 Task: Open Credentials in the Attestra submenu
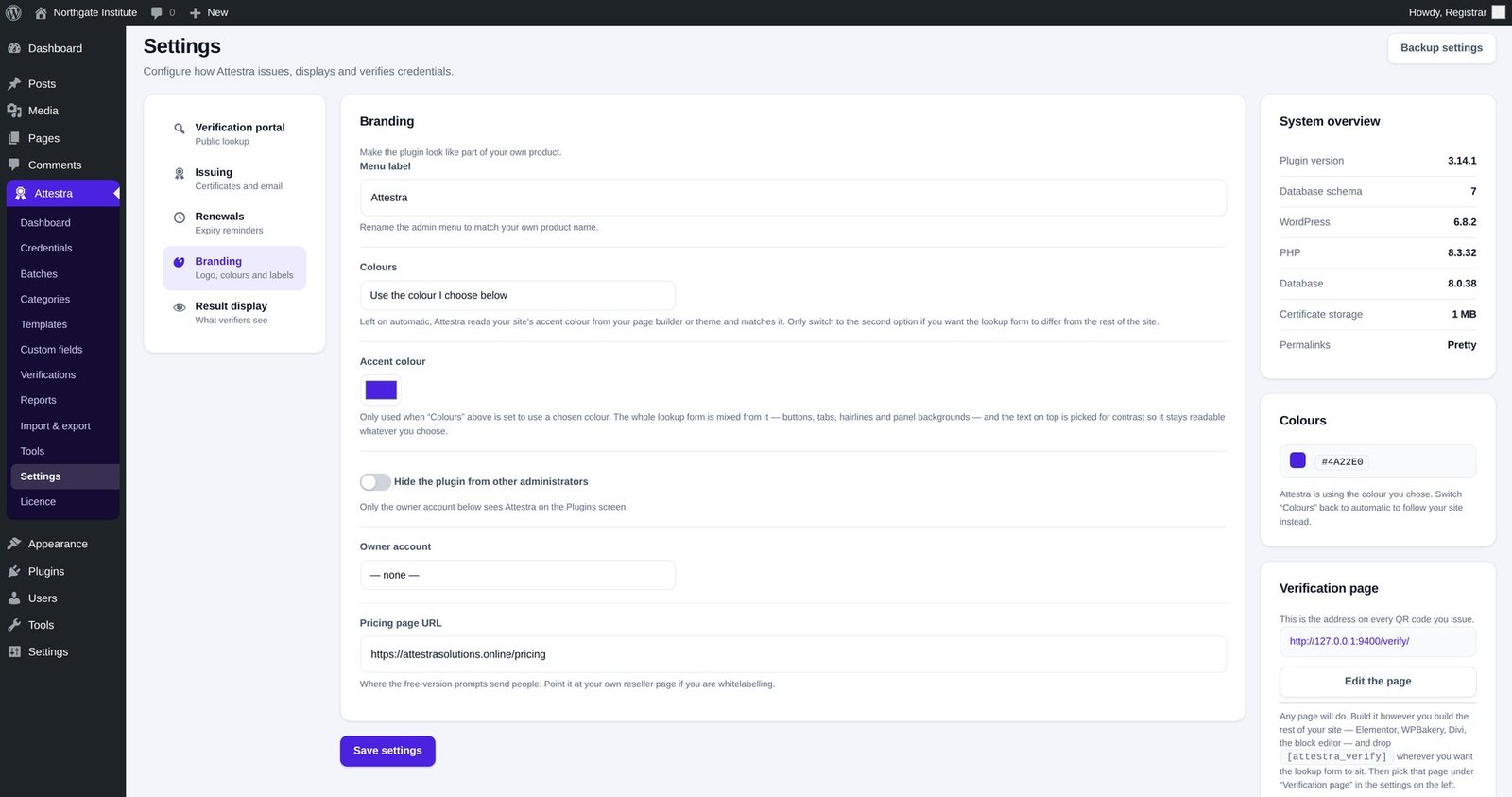(x=46, y=248)
